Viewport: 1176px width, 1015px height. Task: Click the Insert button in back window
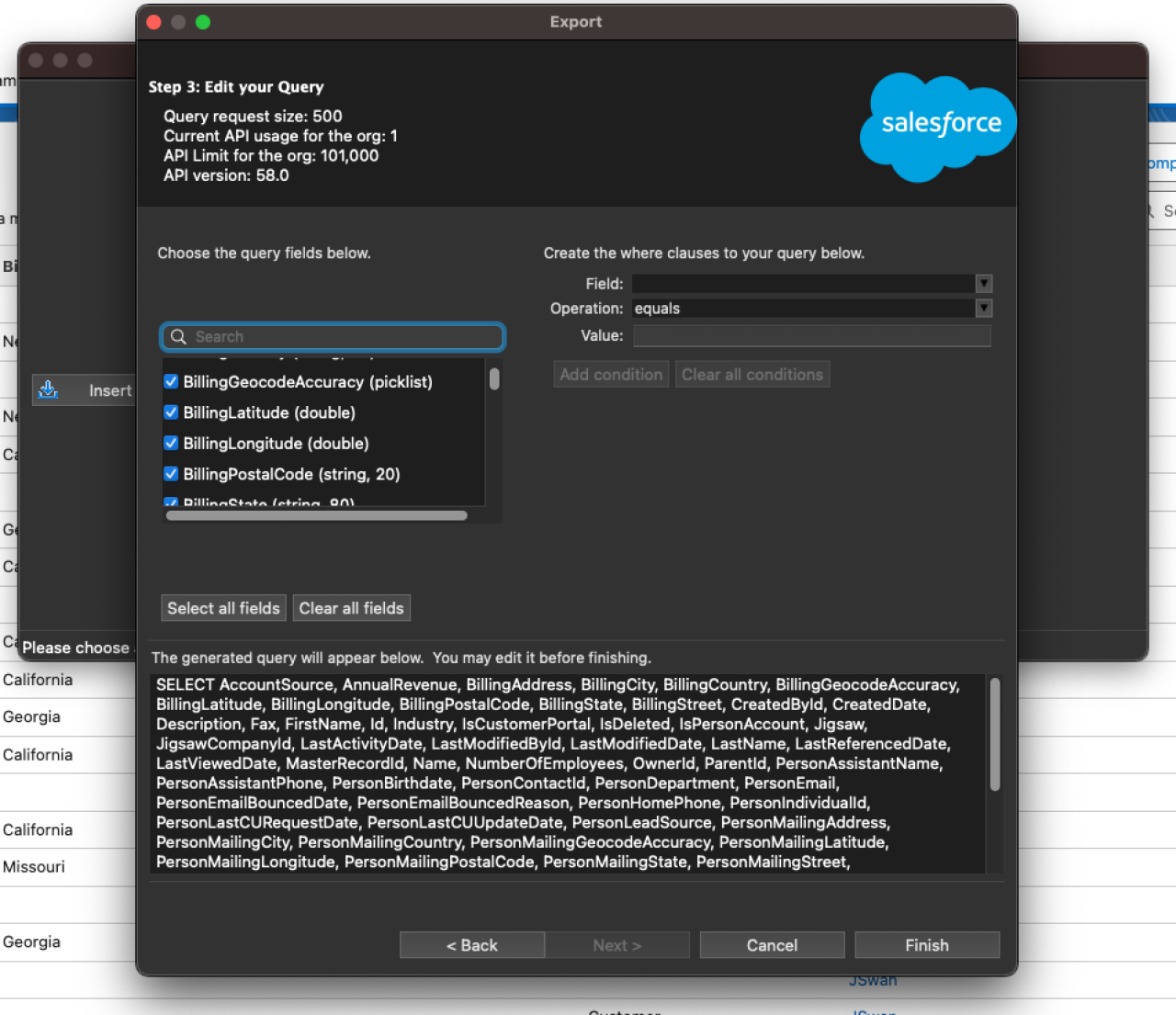[x=85, y=390]
